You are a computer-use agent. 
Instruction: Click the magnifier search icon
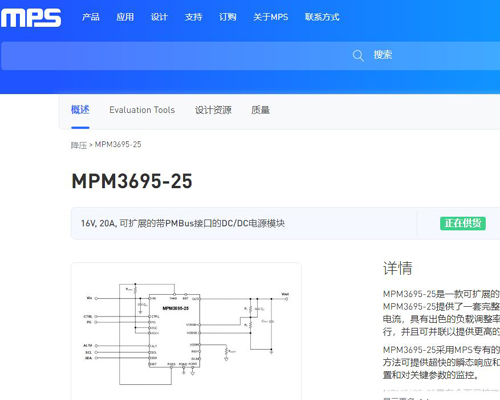pyautogui.click(x=358, y=55)
